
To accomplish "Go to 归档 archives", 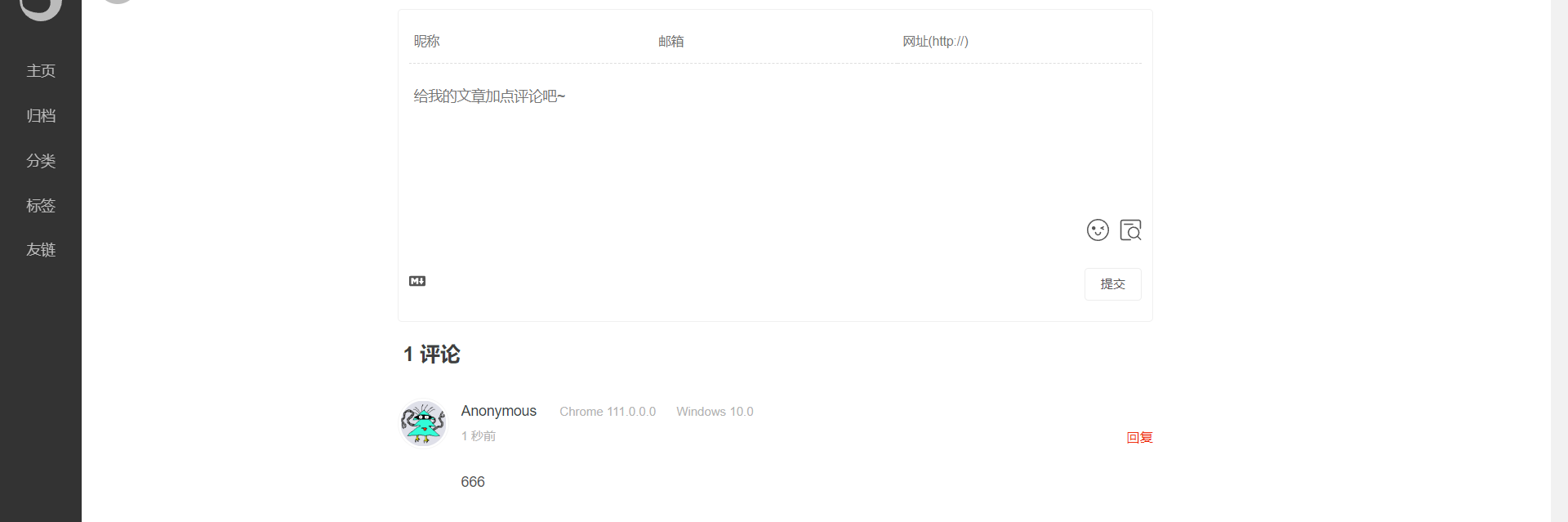I will click(x=41, y=116).
